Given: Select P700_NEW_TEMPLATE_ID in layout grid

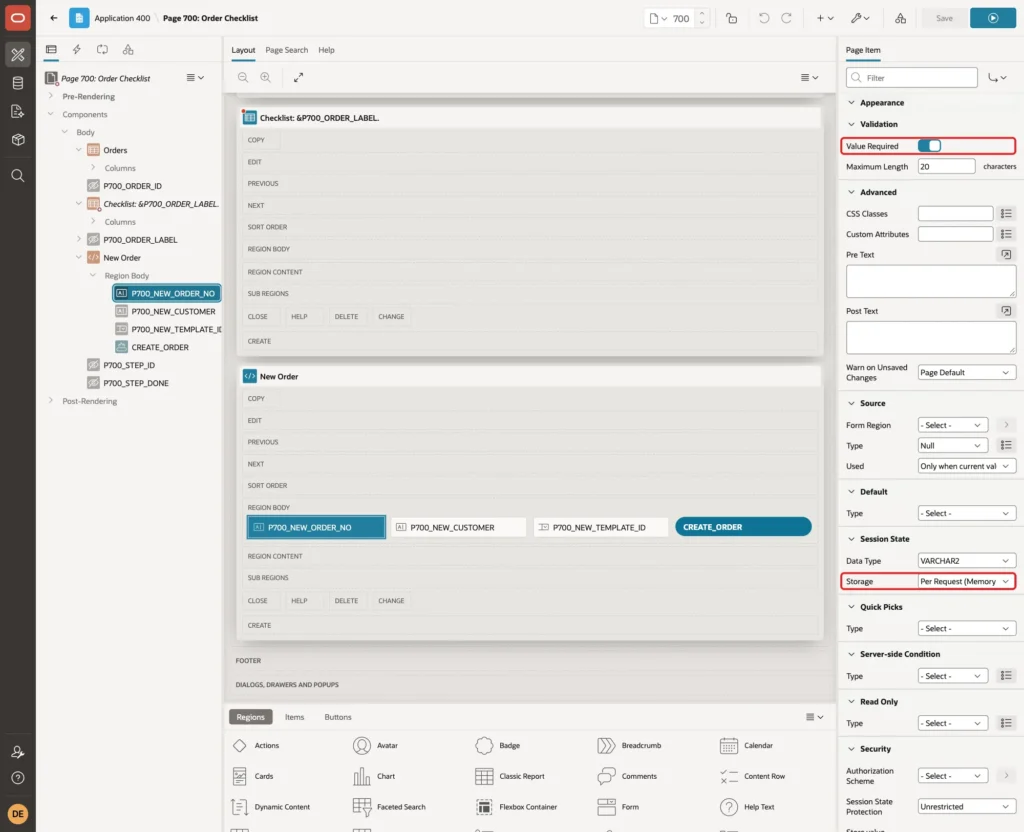Looking at the screenshot, I should pos(601,527).
